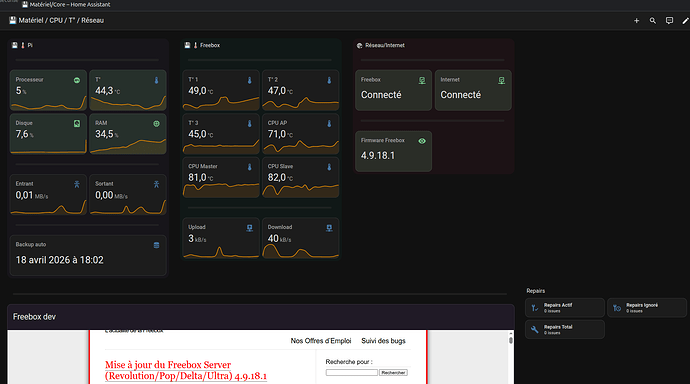Image resolution: width=690 pixels, height=384 pixels.
Task: Click the Recherche pour search input field
Action: point(352,373)
